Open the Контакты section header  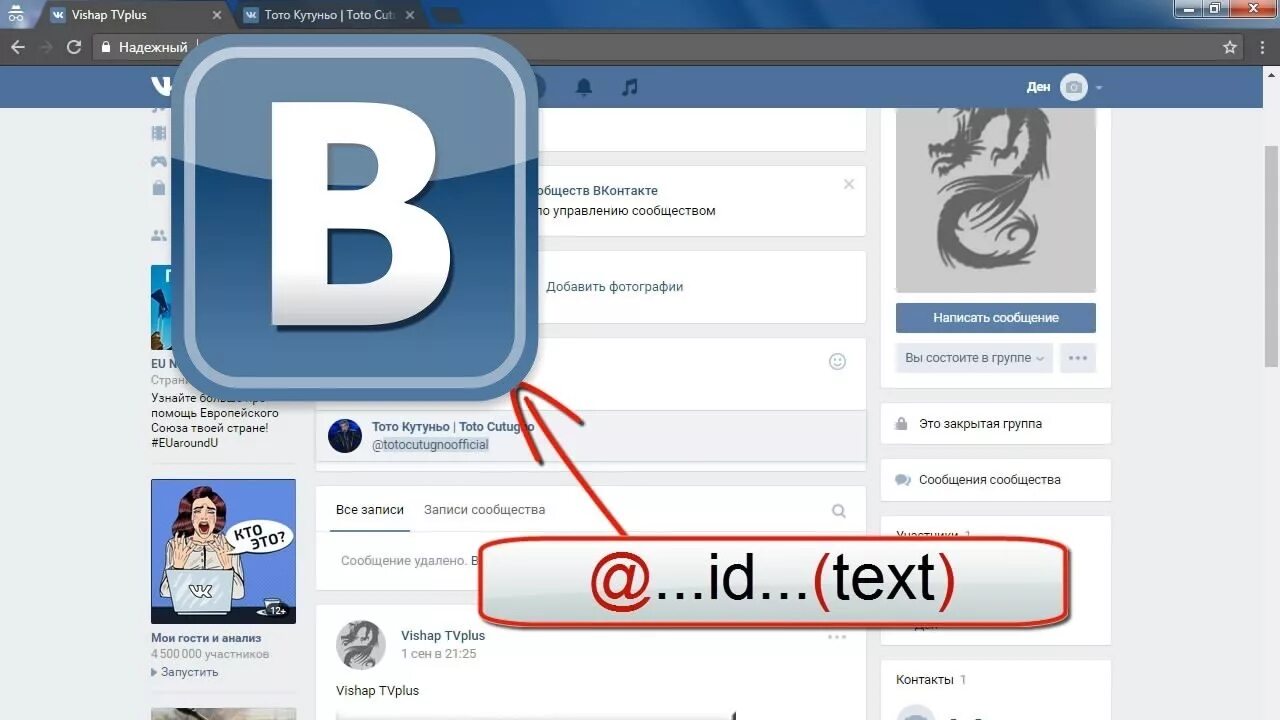point(925,680)
